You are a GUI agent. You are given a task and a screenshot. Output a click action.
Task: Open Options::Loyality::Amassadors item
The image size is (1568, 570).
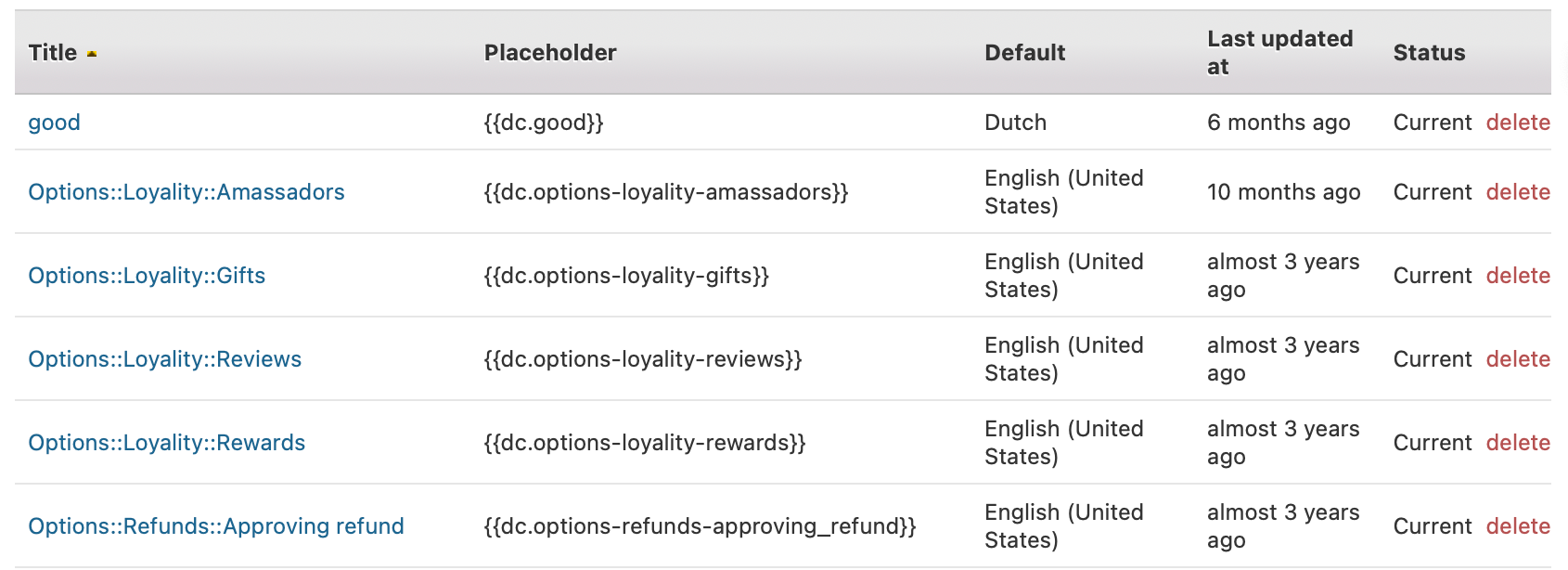(x=186, y=192)
